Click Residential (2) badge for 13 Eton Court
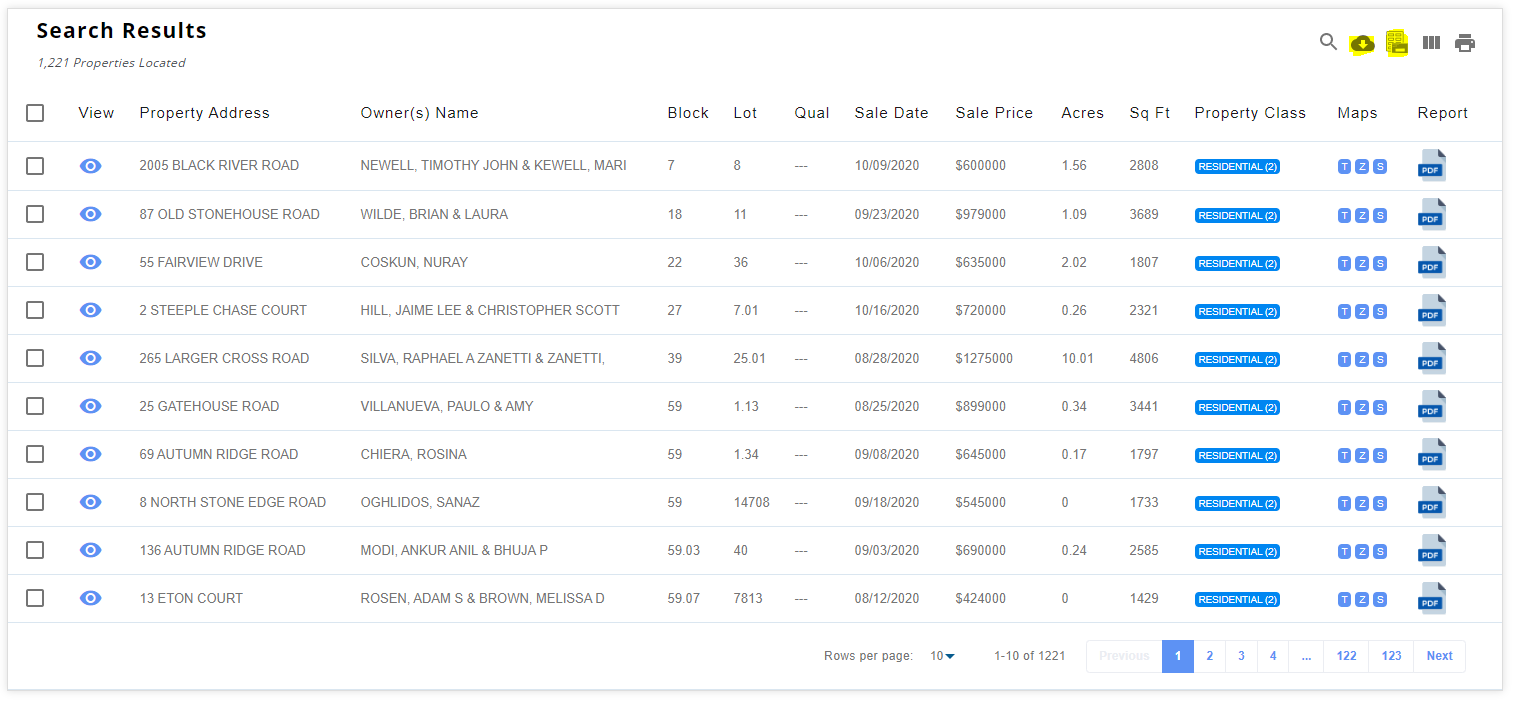Viewport: 1523px width, 705px height. coord(1237,599)
